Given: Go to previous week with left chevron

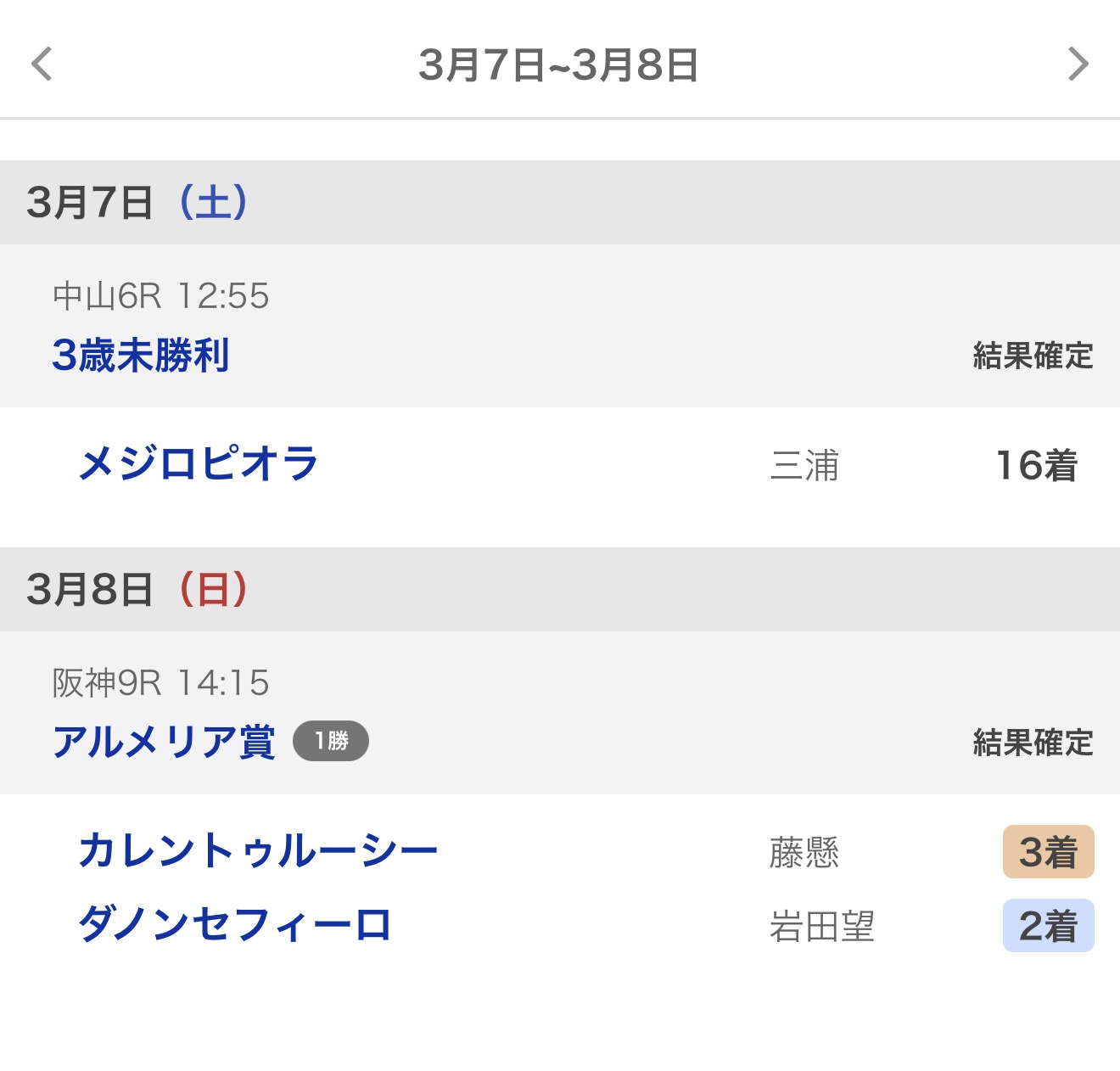Looking at the screenshot, I should [42, 64].
